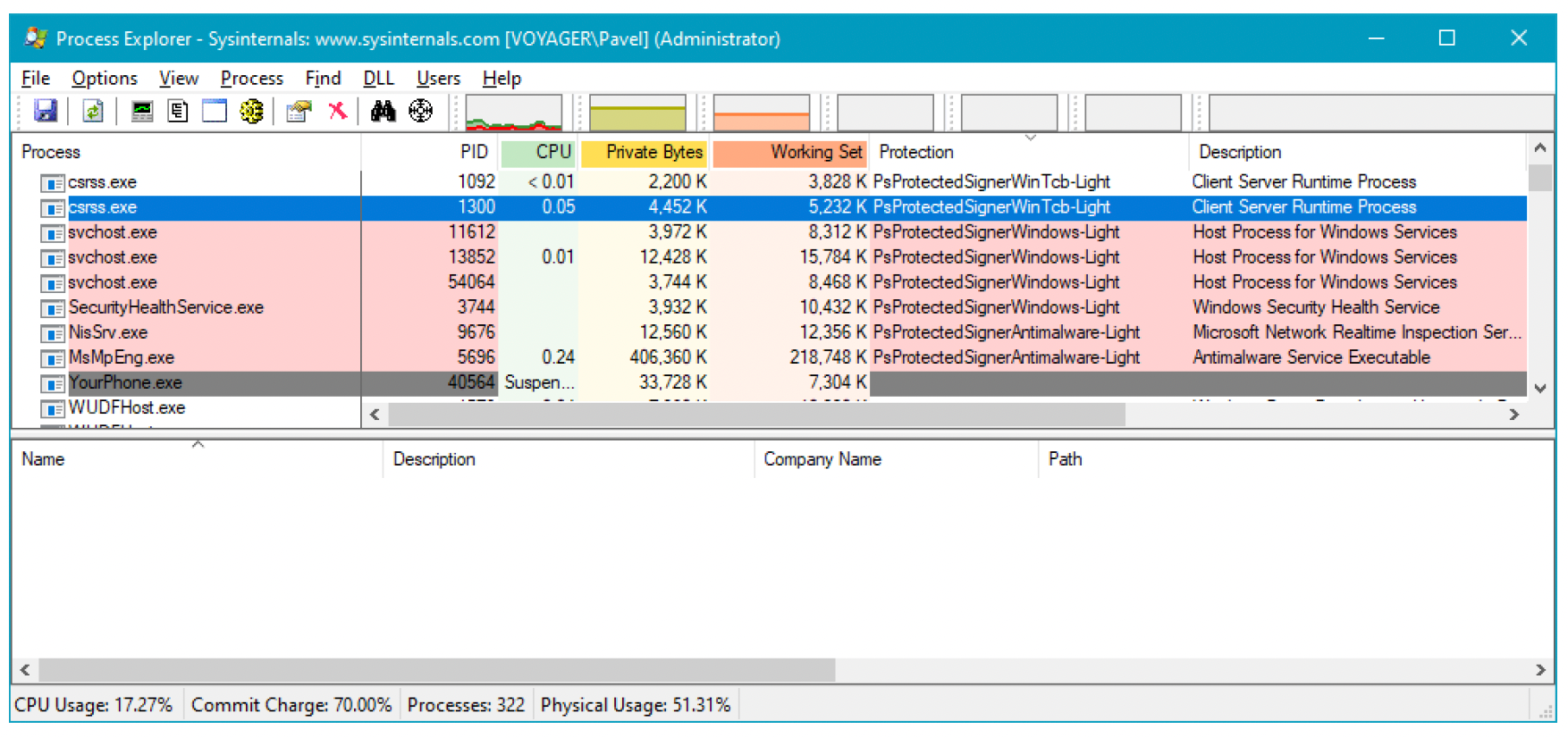Image resolution: width=1568 pixels, height=738 pixels.
Task: Sort lower pane by the Path column header
Action: point(1296,459)
